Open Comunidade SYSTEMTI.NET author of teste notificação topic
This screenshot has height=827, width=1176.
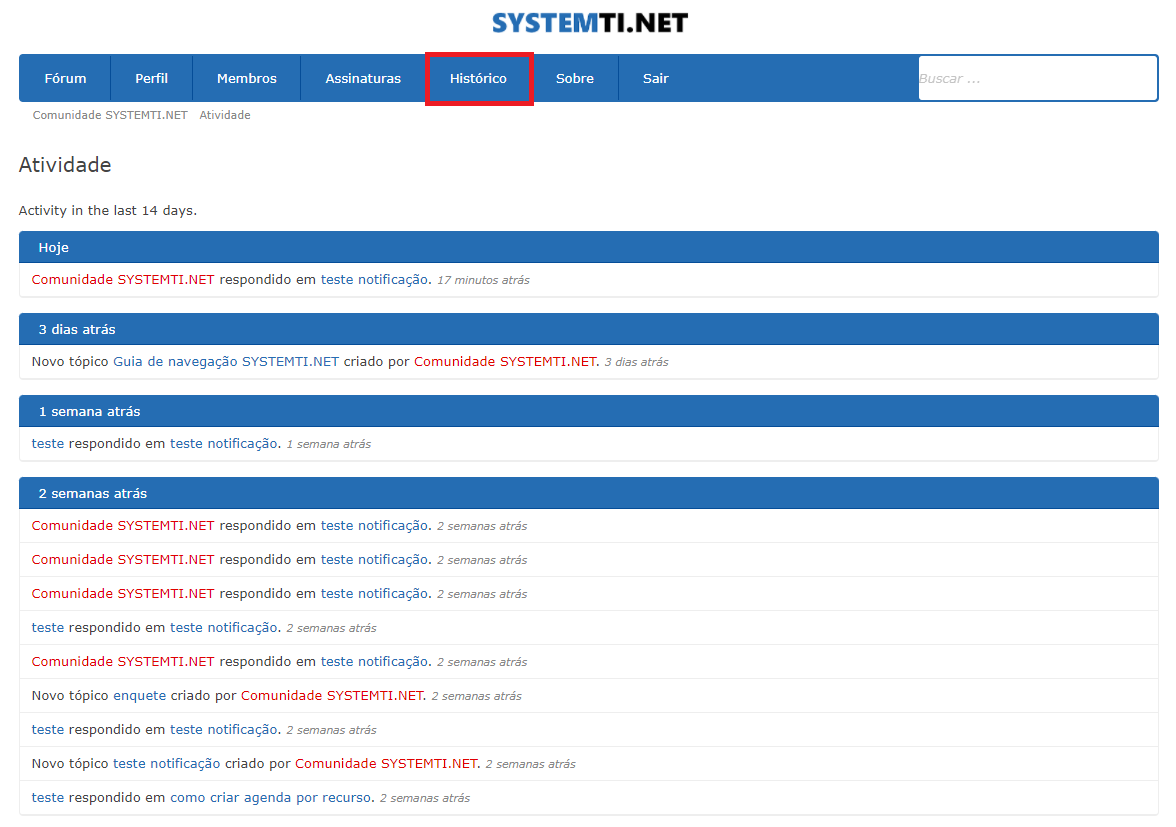pos(386,763)
